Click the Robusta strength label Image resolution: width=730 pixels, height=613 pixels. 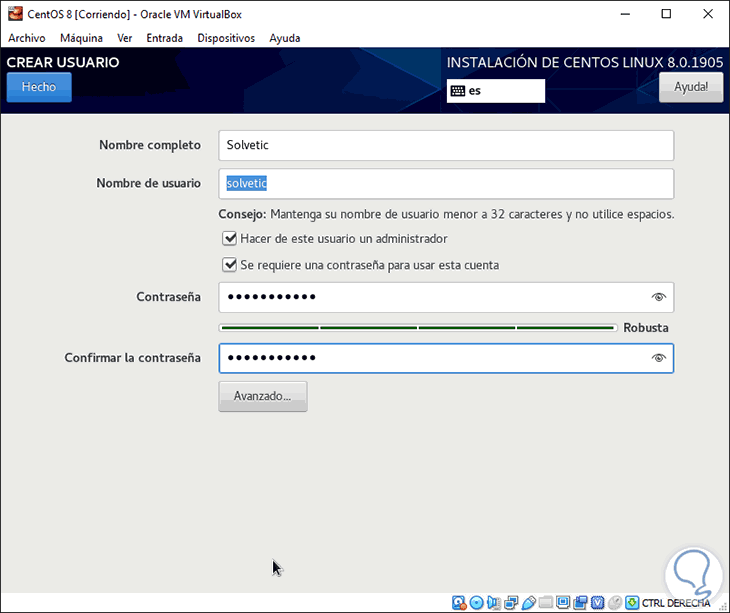[x=646, y=328]
